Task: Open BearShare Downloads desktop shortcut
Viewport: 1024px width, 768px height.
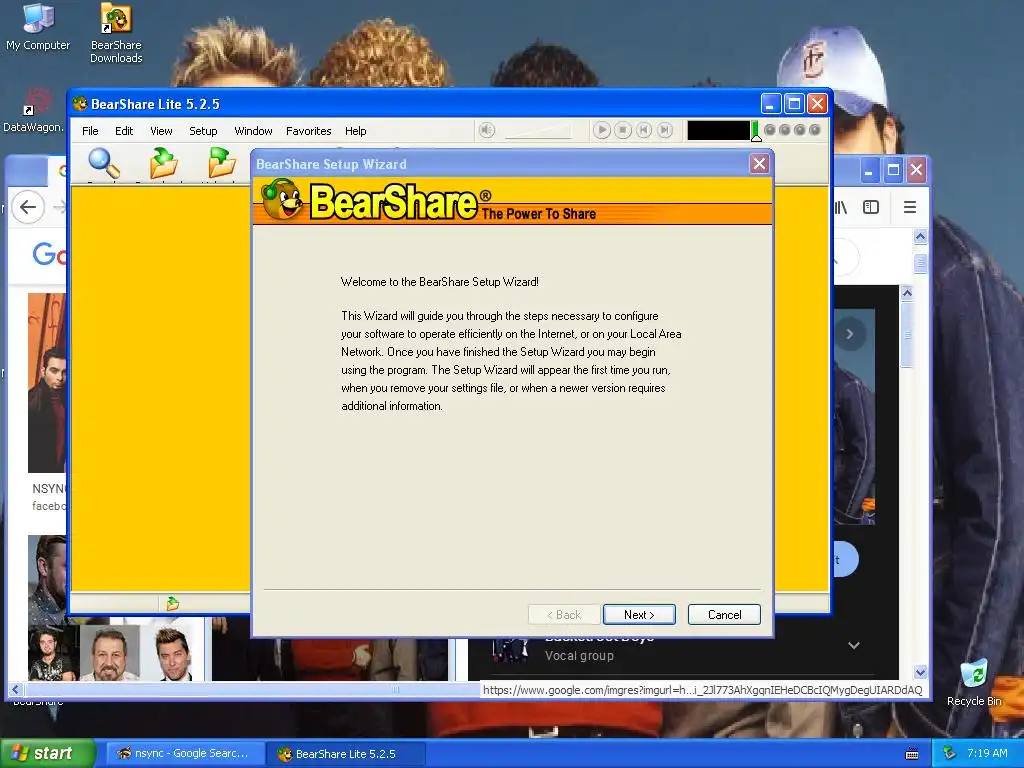Action: click(x=116, y=33)
